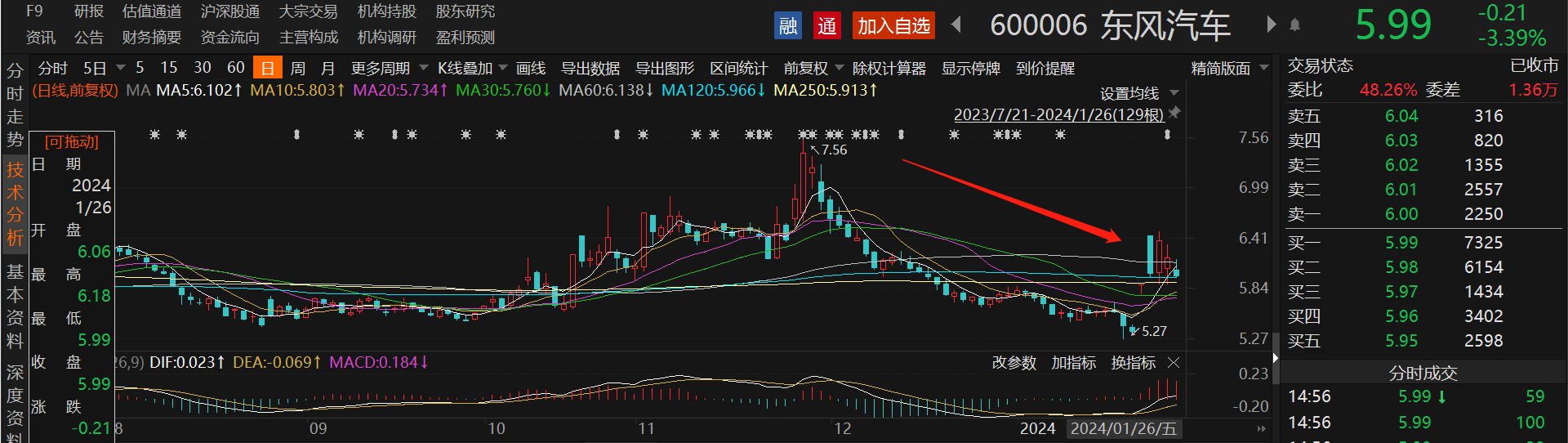Select 月 monthly period

click(327, 68)
